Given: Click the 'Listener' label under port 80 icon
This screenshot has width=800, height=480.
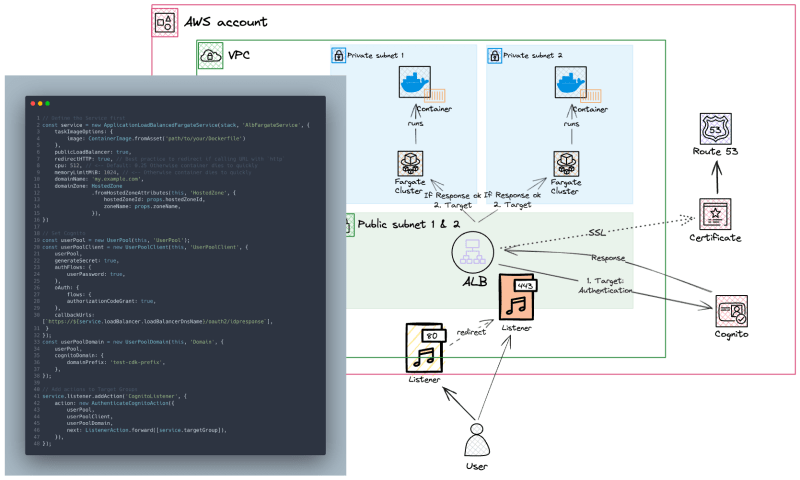Looking at the screenshot, I should pyautogui.click(x=424, y=380).
